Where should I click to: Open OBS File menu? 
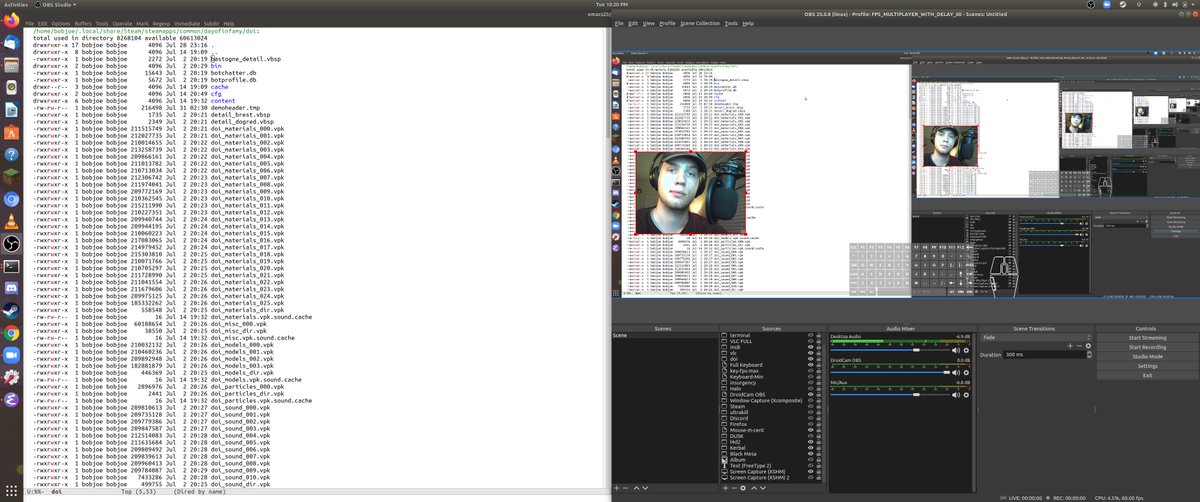pos(619,23)
